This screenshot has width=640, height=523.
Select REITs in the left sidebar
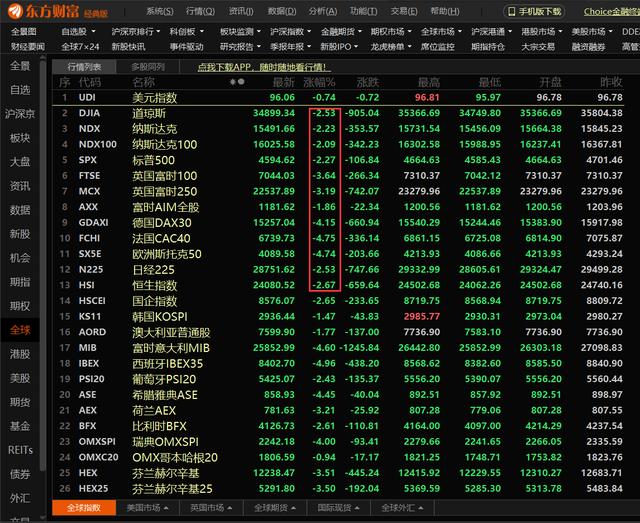(20, 450)
